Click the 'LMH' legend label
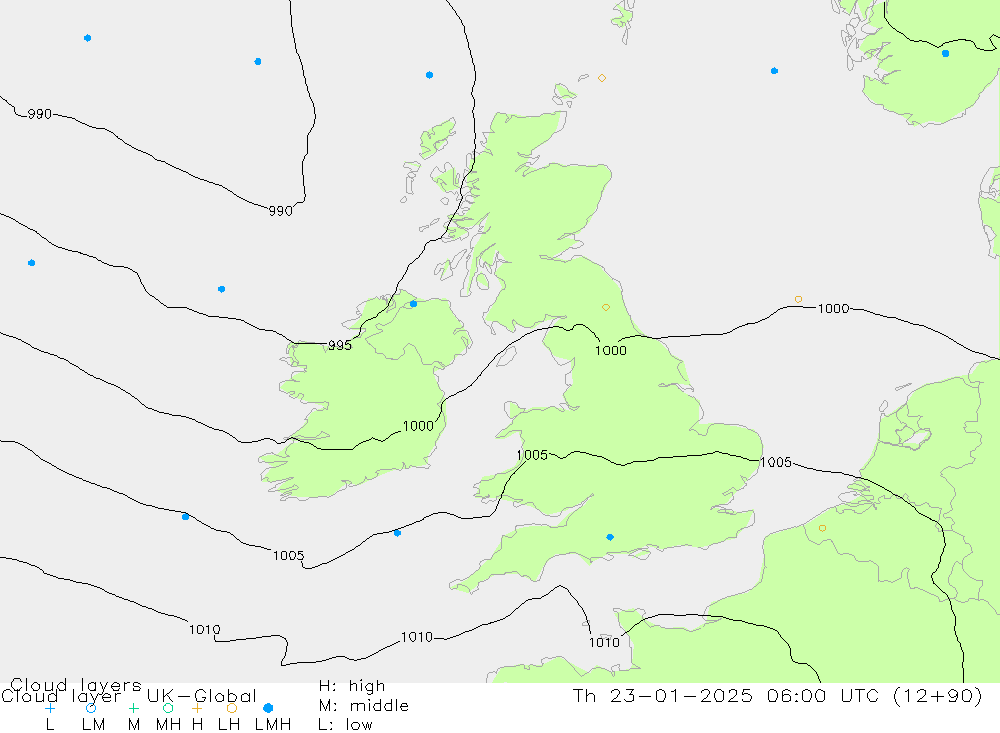This screenshot has width=1000, height=733. (x=273, y=725)
